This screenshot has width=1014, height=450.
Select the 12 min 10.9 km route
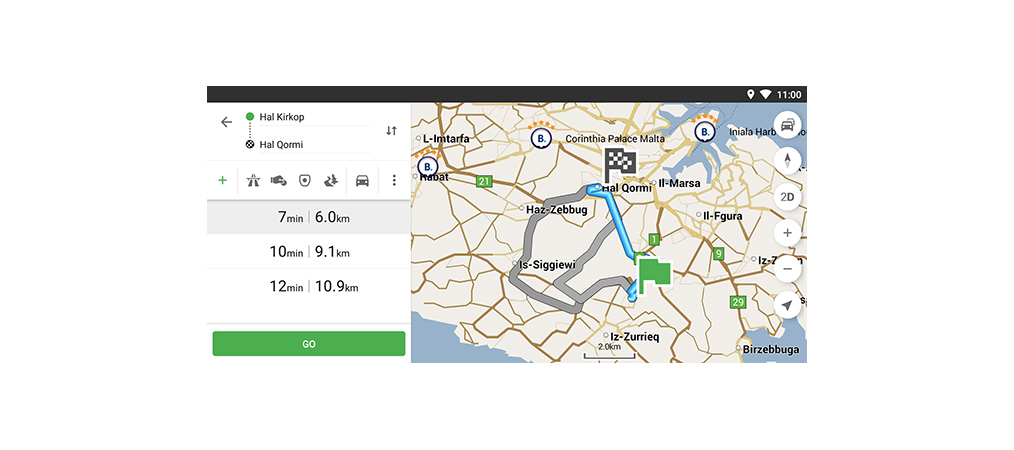[308, 286]
